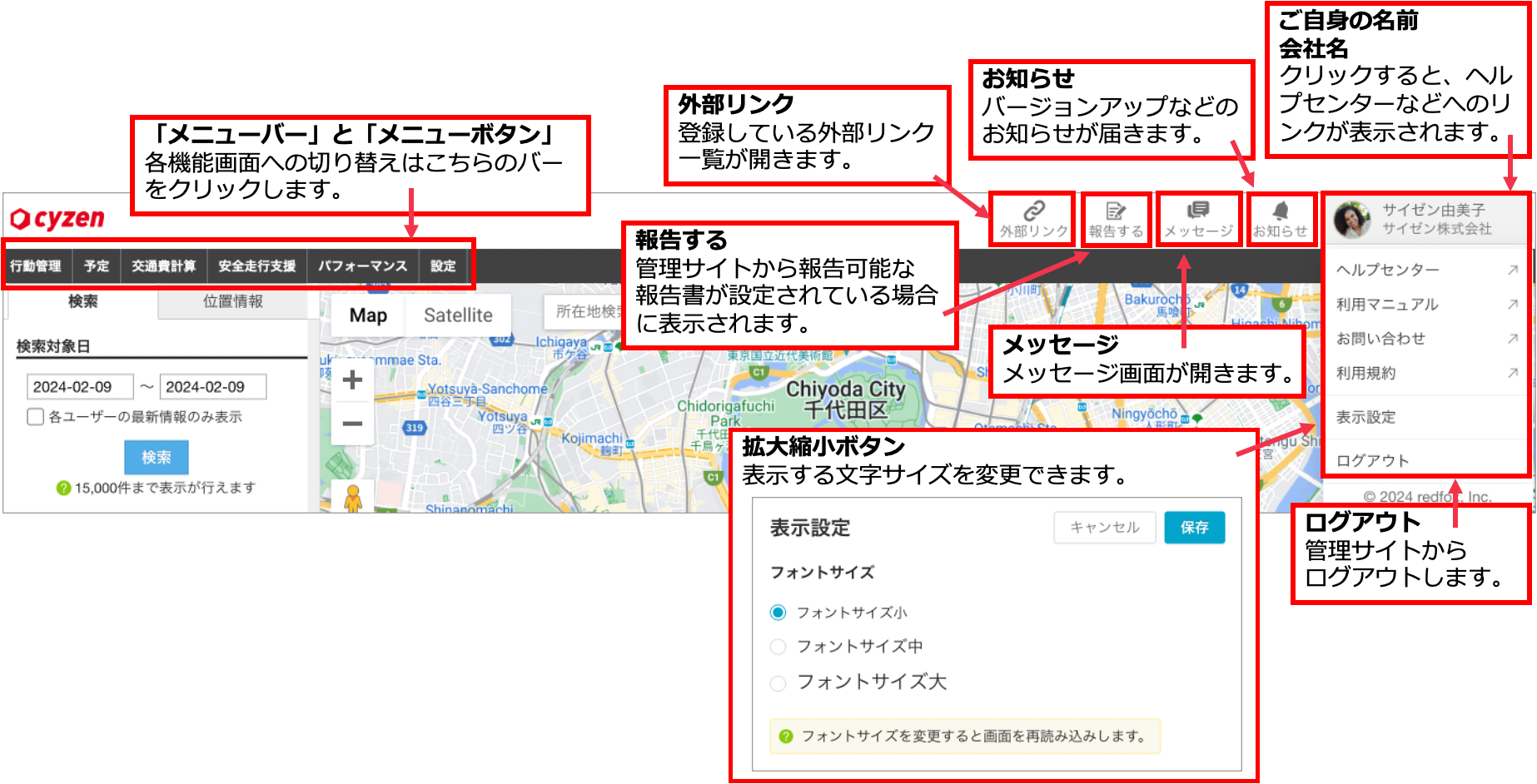Screen dimensions: 1537x784
Task: Click the map zoom out minus button
Action: [352, 424]
